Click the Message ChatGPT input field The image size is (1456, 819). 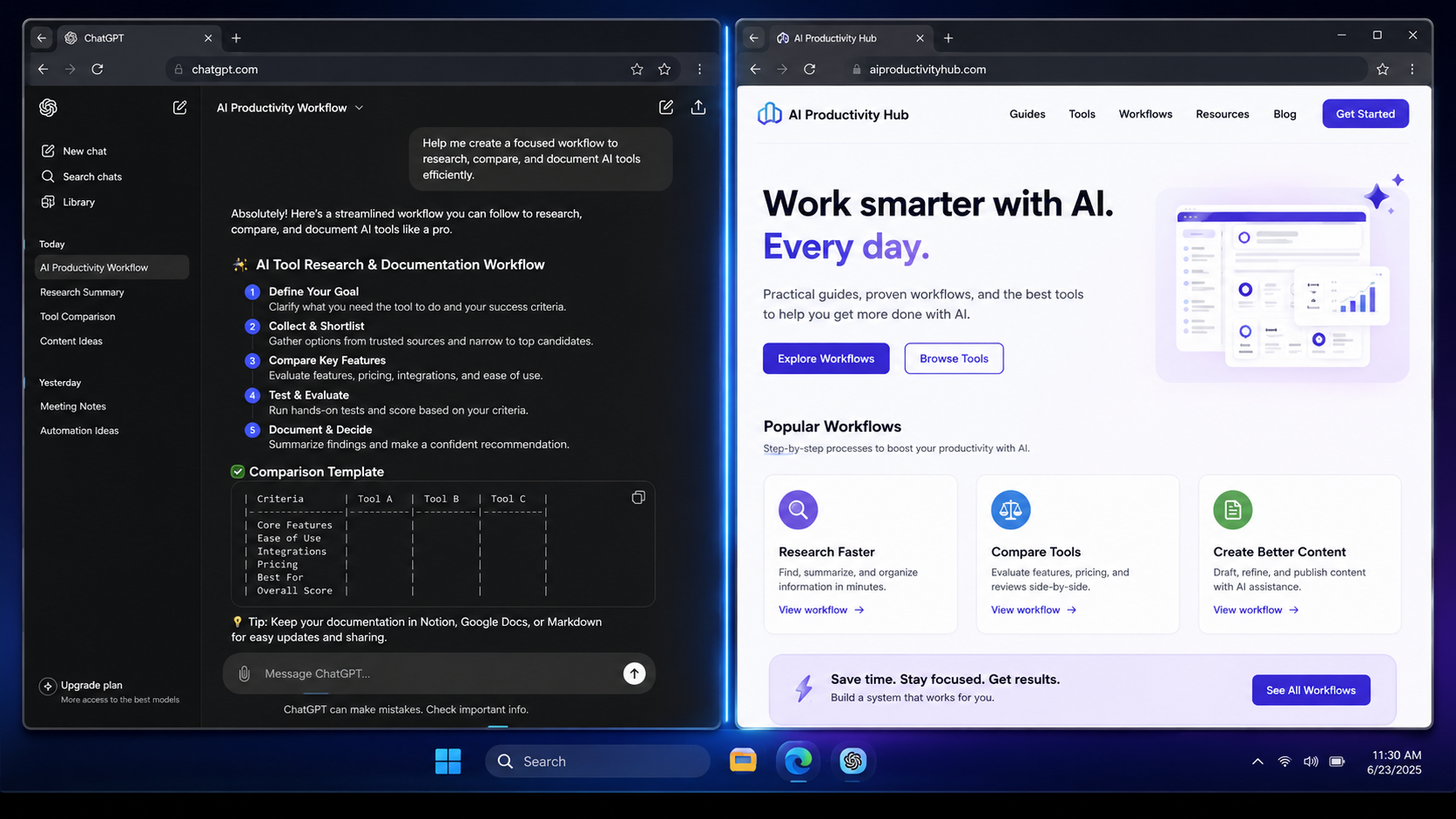tap(440, 674)
